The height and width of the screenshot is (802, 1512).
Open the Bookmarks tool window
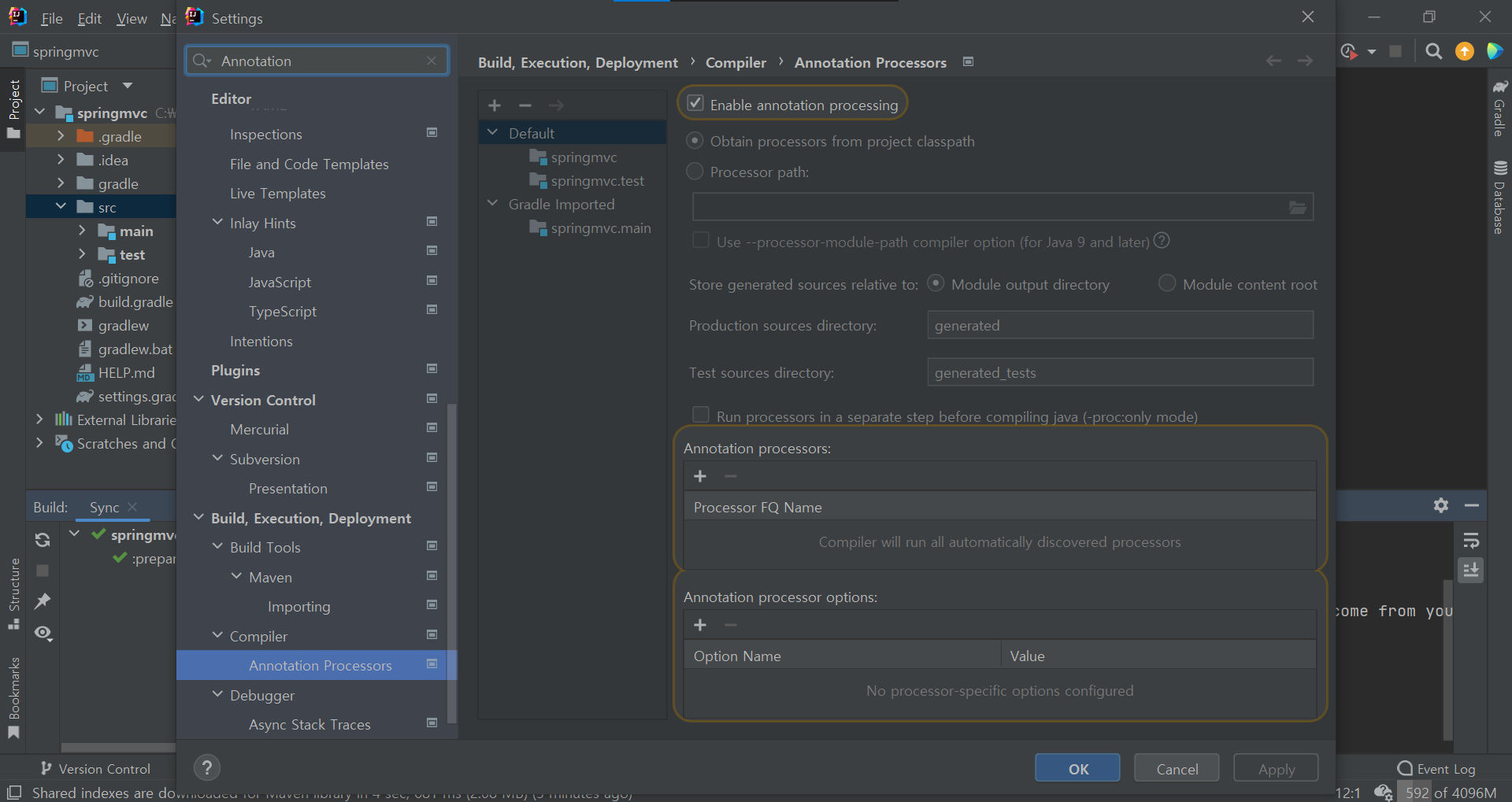tap(14, 697)
